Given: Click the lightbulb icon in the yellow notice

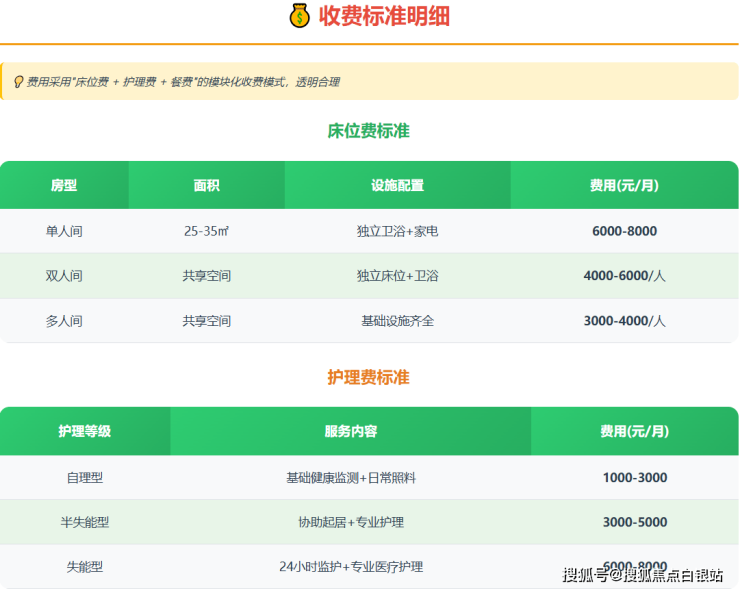Looking at the screenshot, I should click(17, 82).
